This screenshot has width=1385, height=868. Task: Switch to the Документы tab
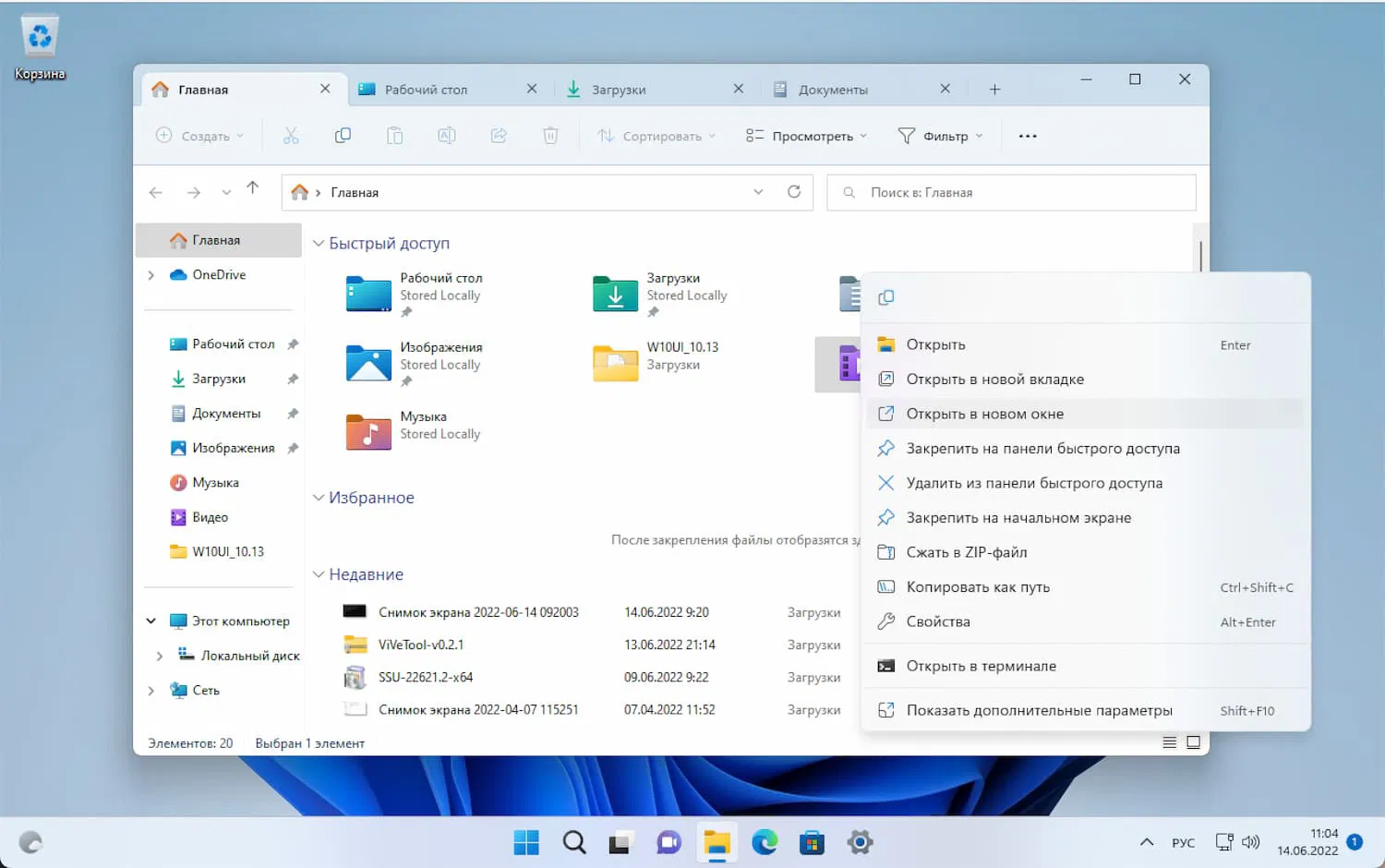(x=861, y=90)
